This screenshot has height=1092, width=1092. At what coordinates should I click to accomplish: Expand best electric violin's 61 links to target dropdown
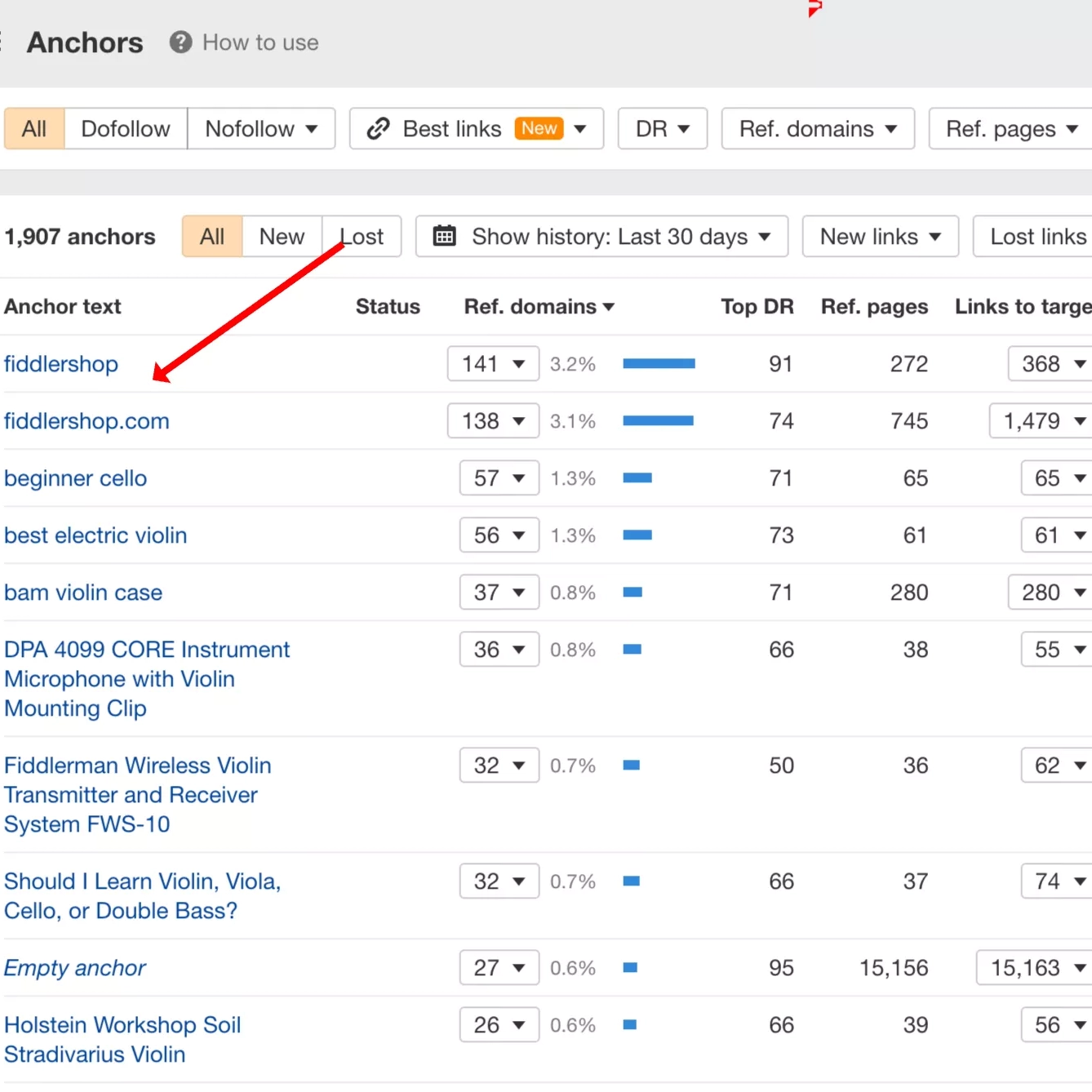1058,535
